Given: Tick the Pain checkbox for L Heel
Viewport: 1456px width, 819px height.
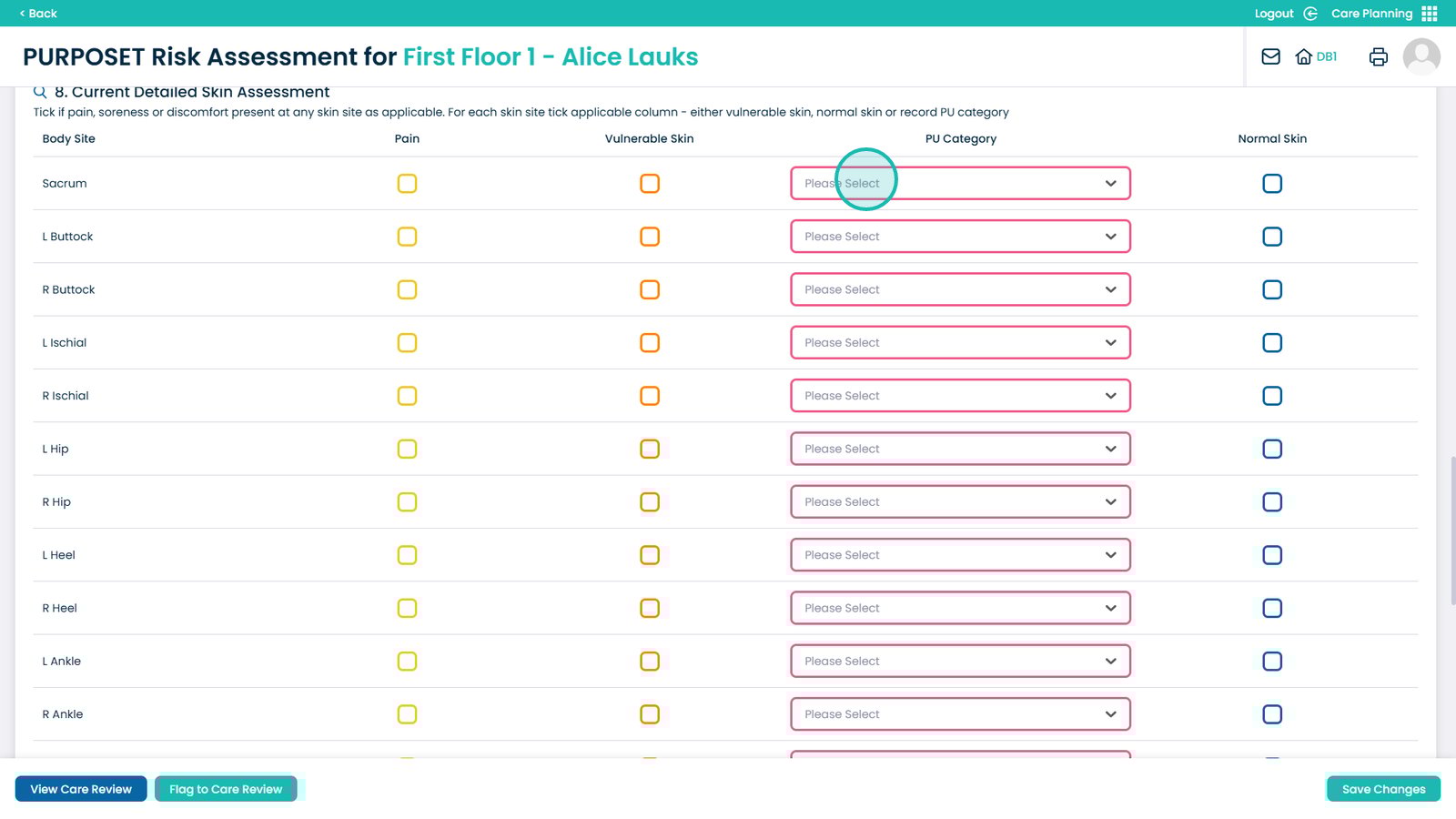Looking at the screenshot, I should [x=407, y=555].
